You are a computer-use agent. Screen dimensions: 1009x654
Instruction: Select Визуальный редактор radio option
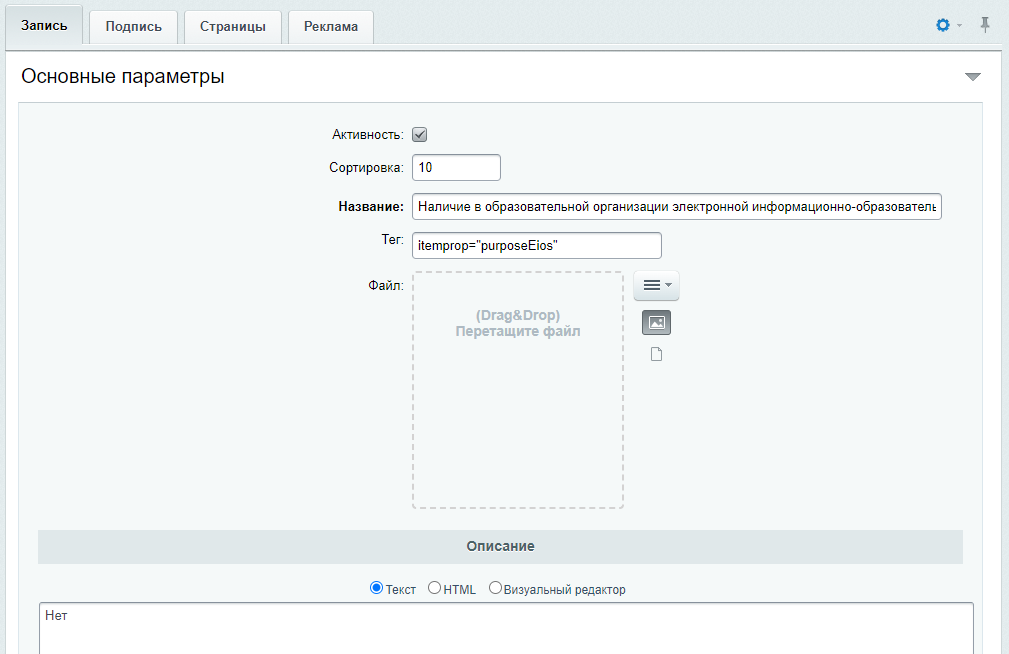pyautogui.click(x=495, y=588)
